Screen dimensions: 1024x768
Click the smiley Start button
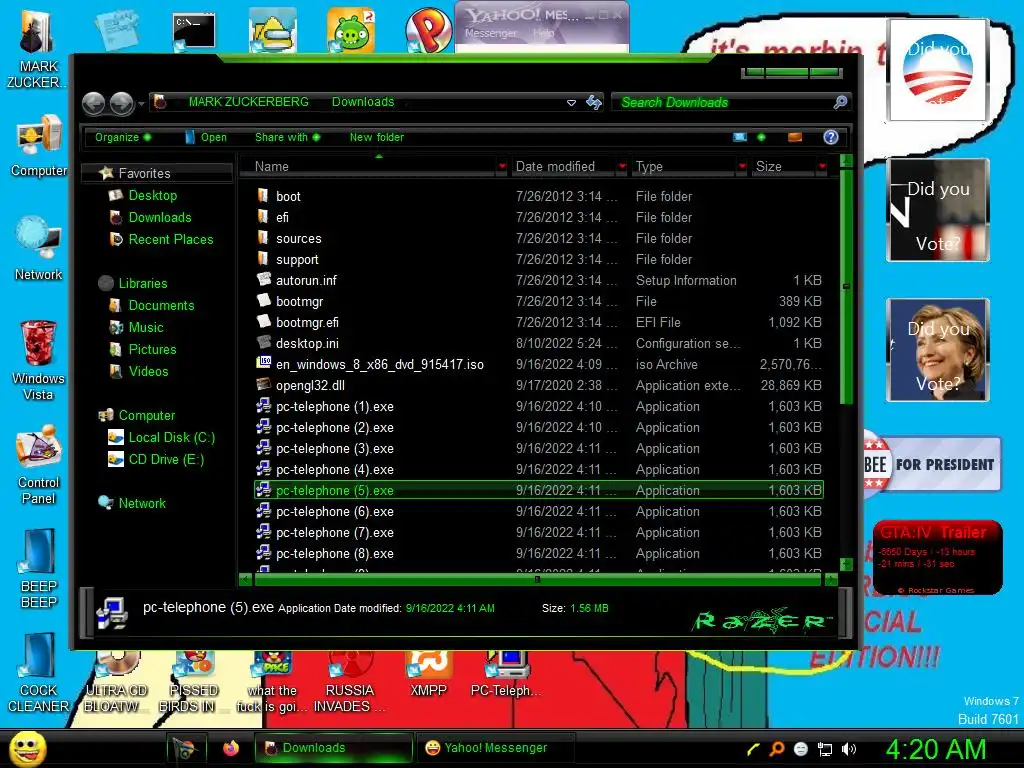27,748
